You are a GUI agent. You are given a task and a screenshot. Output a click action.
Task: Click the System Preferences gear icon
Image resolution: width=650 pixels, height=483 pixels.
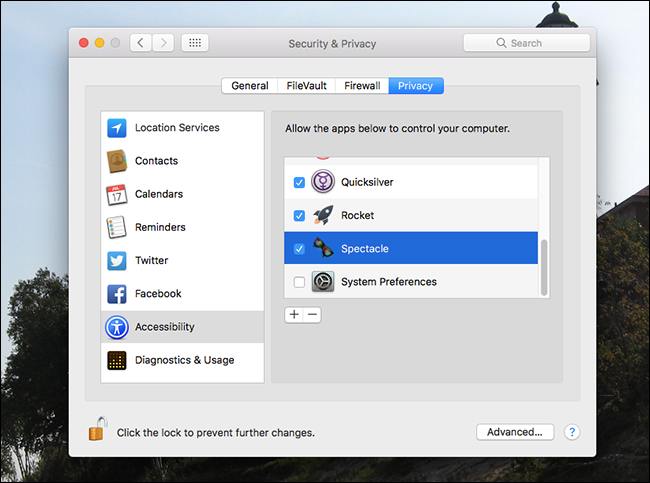(323, 282)
